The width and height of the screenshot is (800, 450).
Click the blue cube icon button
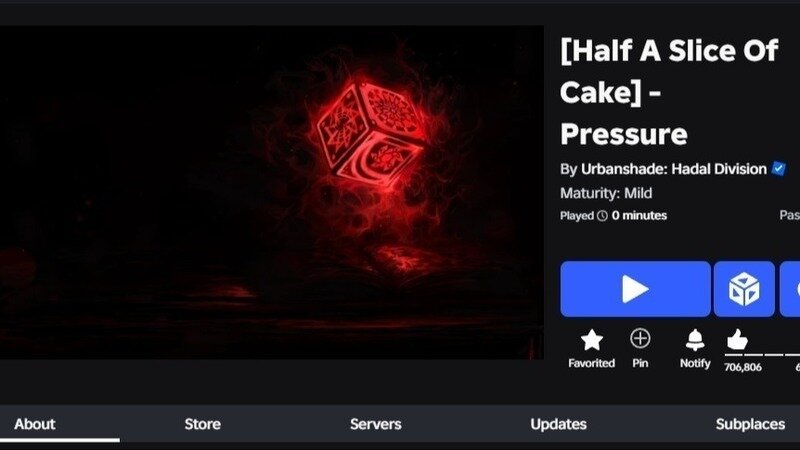744,289
